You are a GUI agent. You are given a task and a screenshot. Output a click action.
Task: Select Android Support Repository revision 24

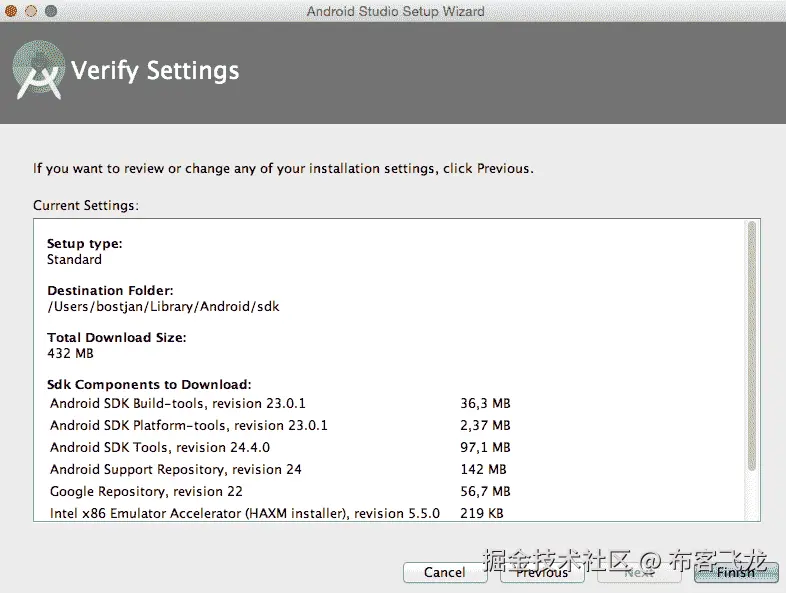tap(176, 470)
